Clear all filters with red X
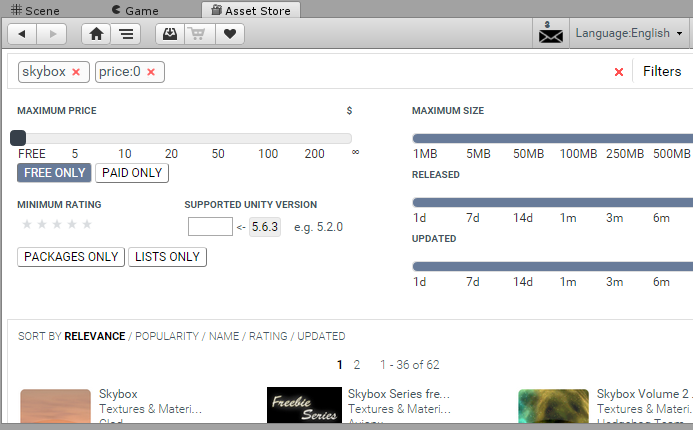693x430 pixels. coord(618,72)
